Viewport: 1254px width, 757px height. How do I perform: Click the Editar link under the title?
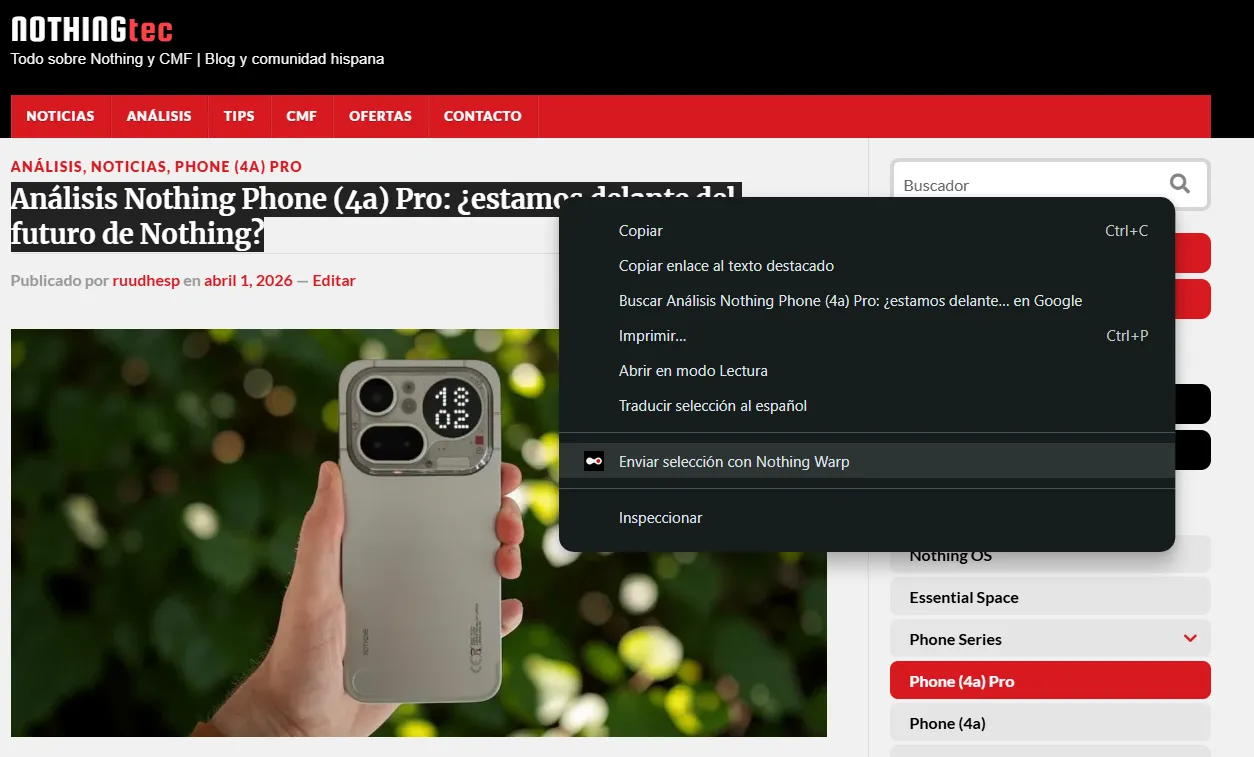[334, 281]
